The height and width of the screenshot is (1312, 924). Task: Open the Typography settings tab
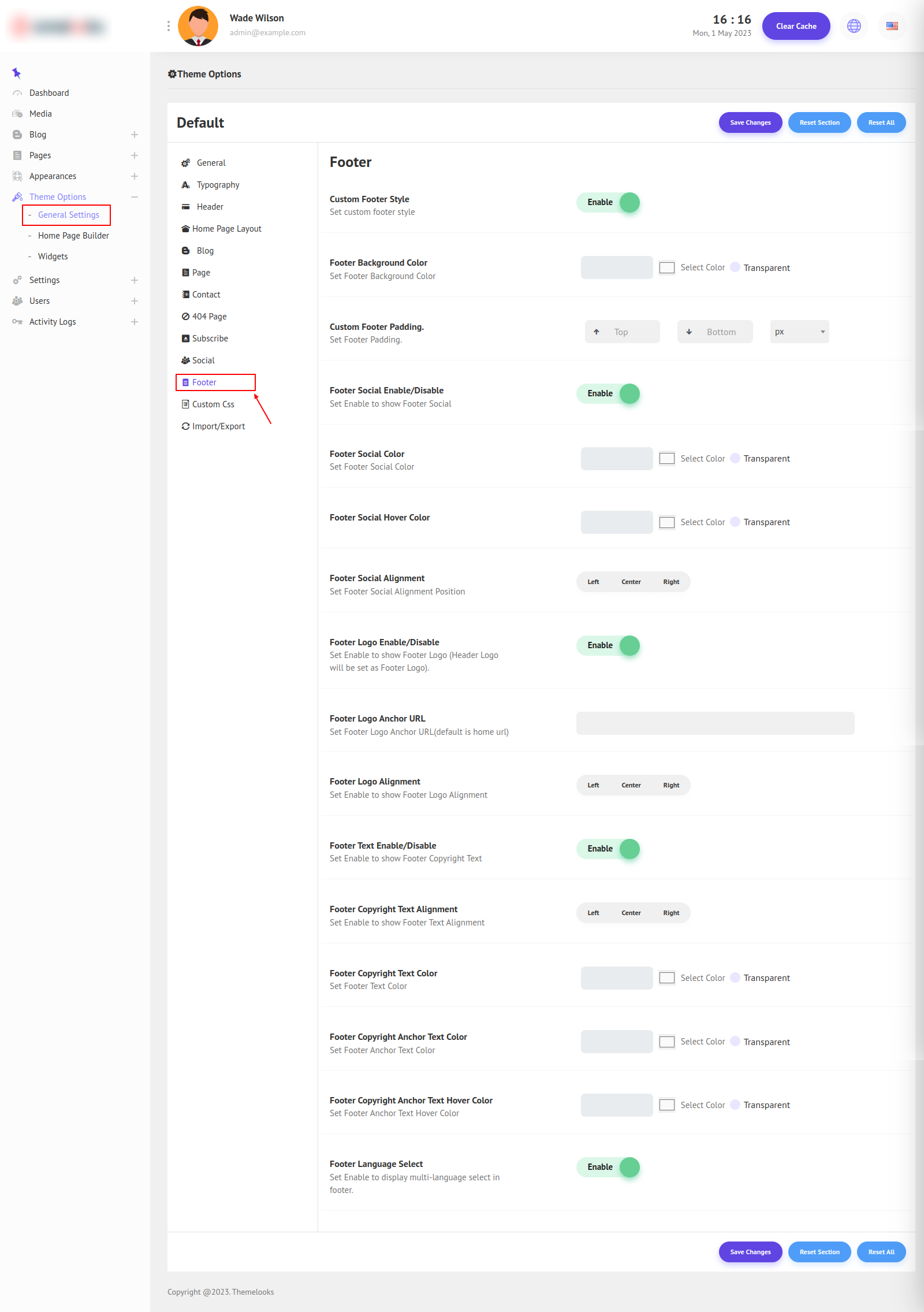218,185
